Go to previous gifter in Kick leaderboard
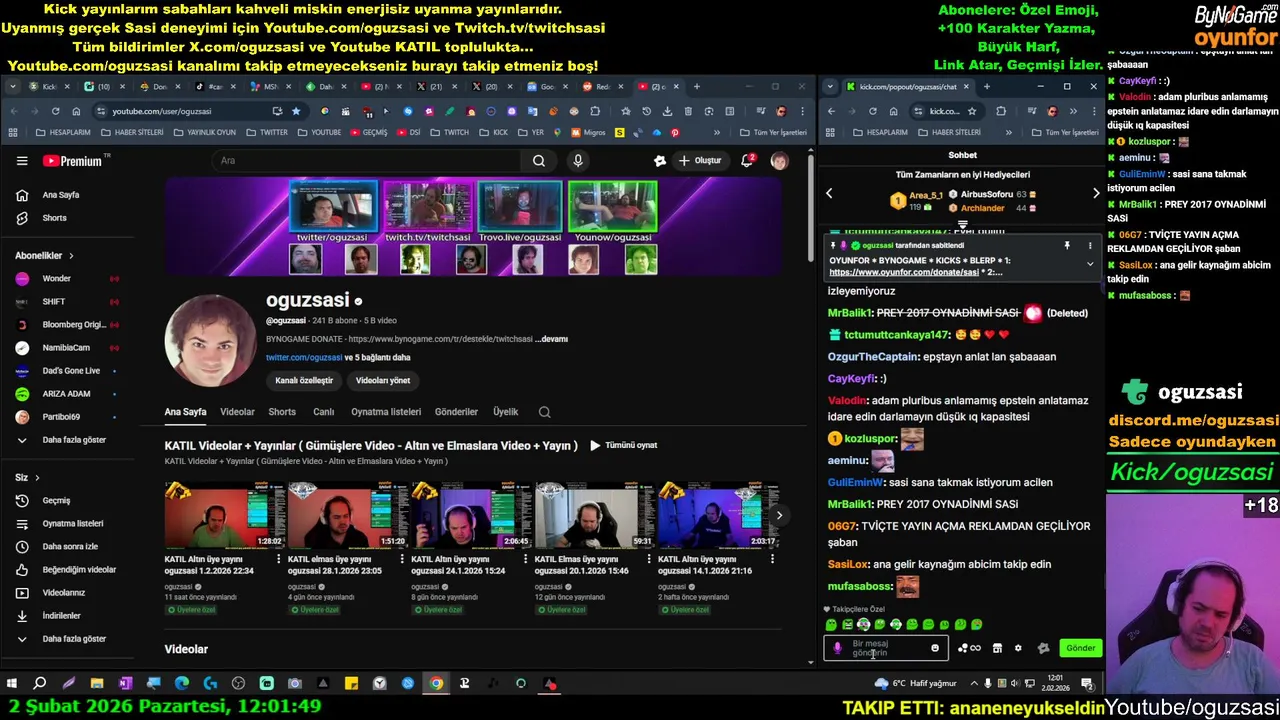This screenshot has width=1280, height=720. pyautogui.click(x=829, y=193)
